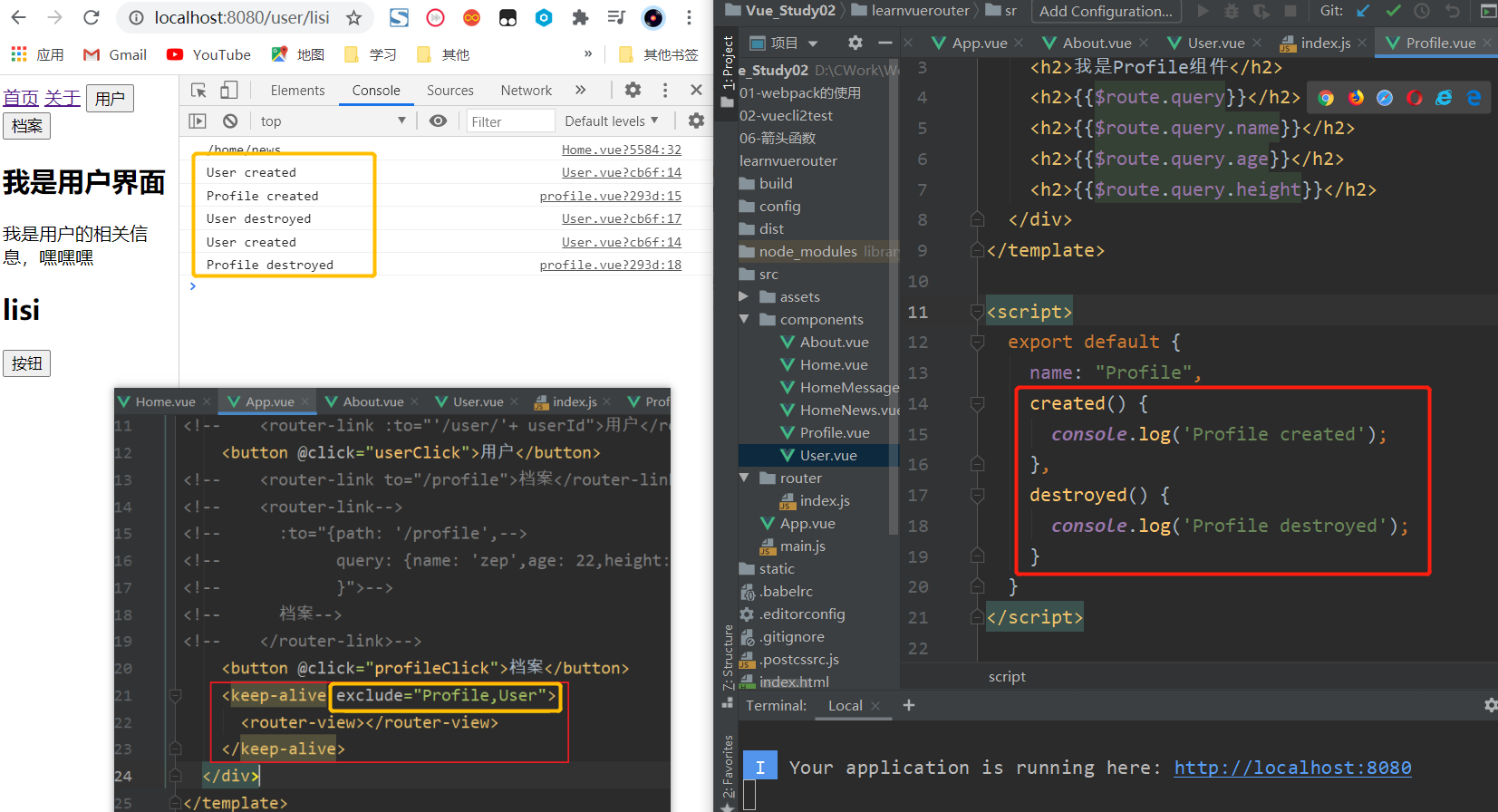Viewport: 1498px width, 812px height.
Task: Select the Console tab
Action: (x=376, y=90)
